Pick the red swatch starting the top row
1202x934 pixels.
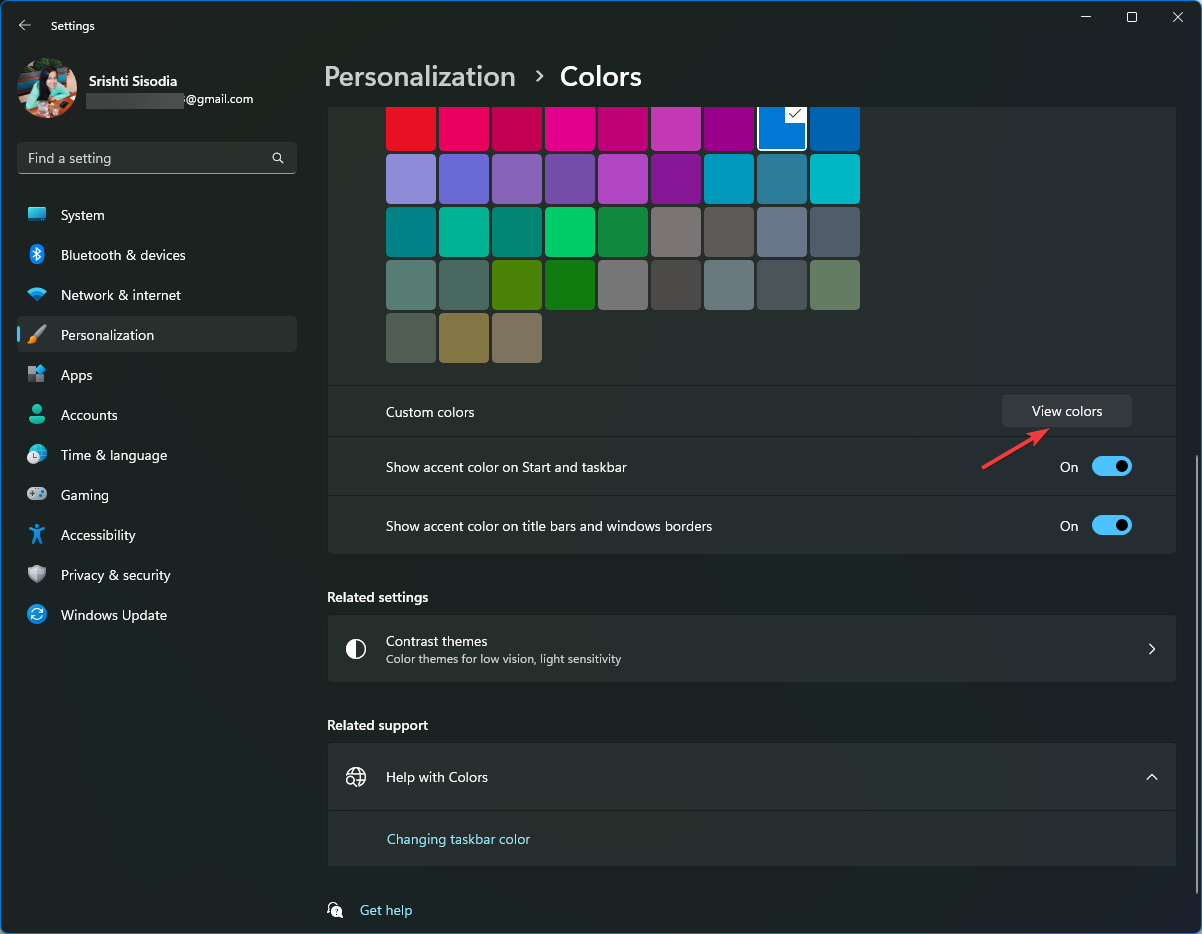pos(411,128)
